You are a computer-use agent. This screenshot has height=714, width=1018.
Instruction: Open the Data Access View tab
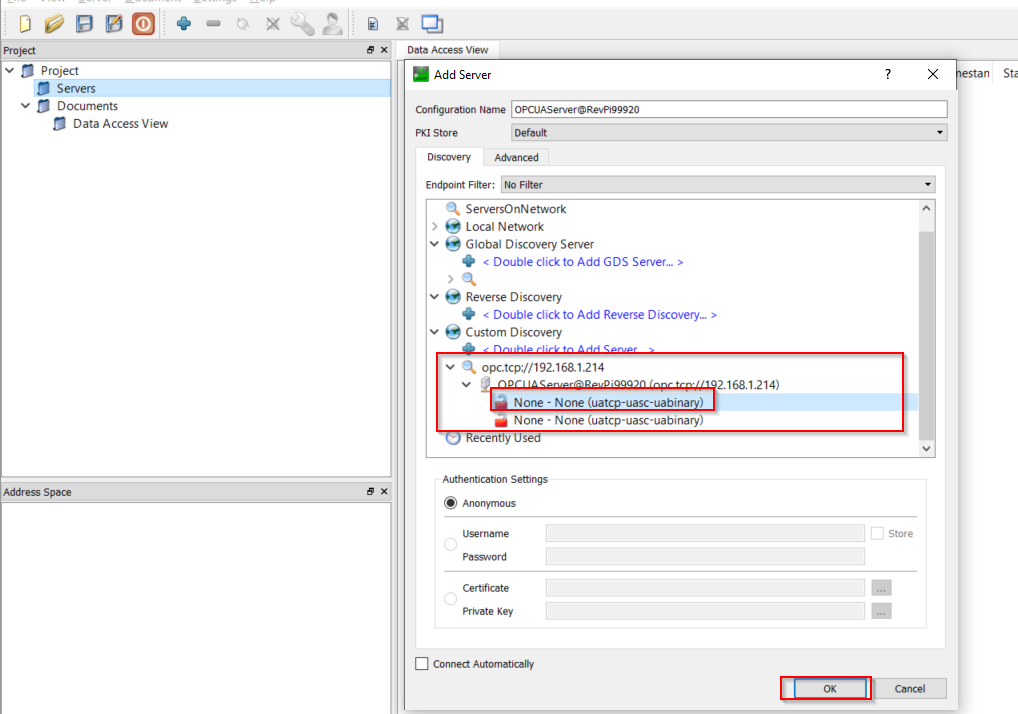click(447, 49)
